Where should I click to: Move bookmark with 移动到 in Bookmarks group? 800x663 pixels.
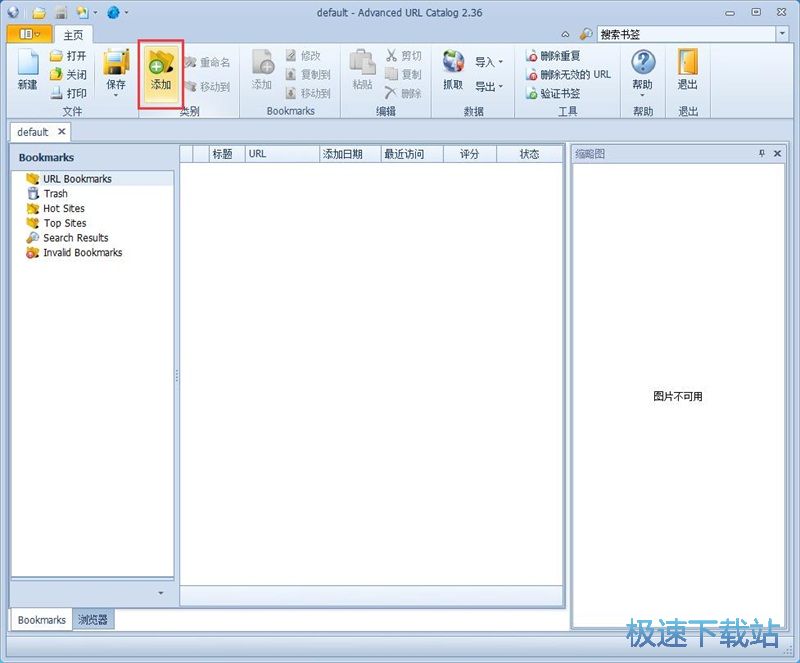point(308,93)
